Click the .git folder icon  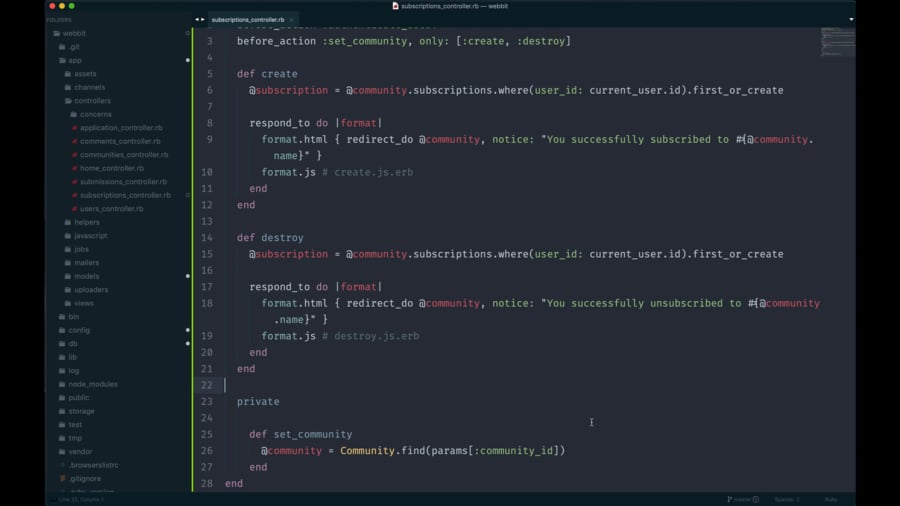(x=62, y=47)
